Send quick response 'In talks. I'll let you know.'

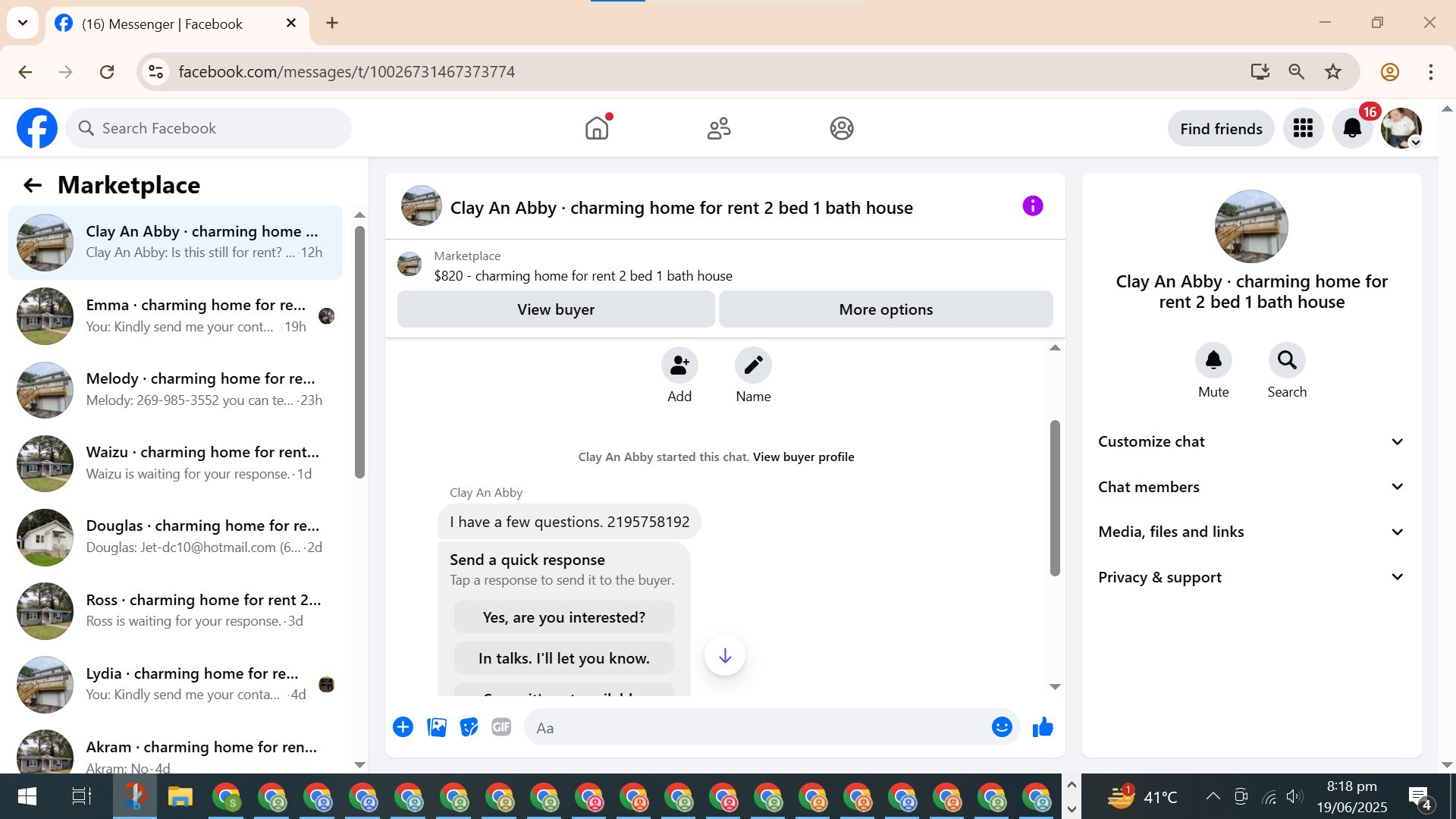click(x=564, y=658)
